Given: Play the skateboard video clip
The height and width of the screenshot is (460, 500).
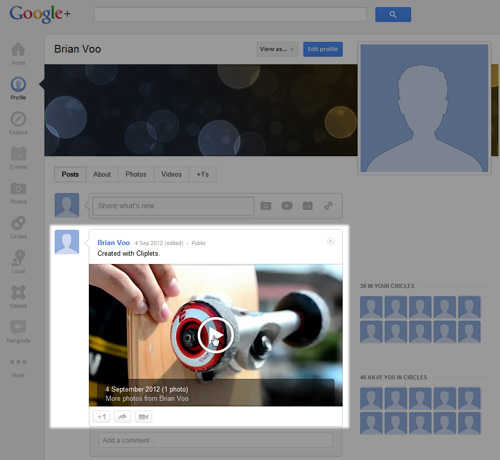Looking at the screenshot, I should pos(215,335).
